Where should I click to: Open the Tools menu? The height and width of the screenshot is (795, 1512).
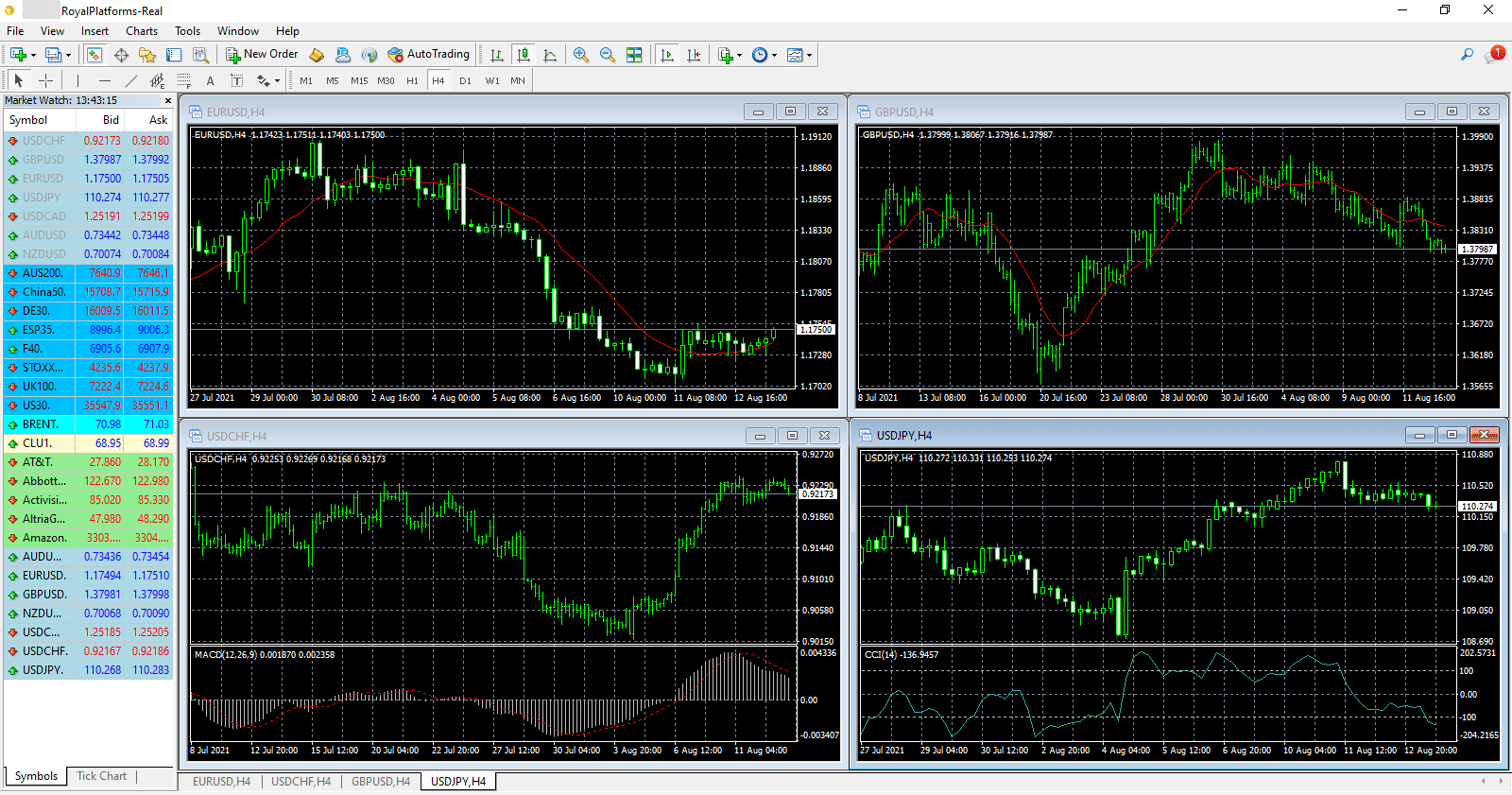(x=187, y=30)
